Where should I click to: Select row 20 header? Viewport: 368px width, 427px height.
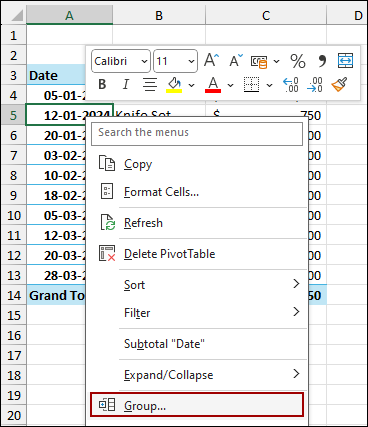[13, 415]
